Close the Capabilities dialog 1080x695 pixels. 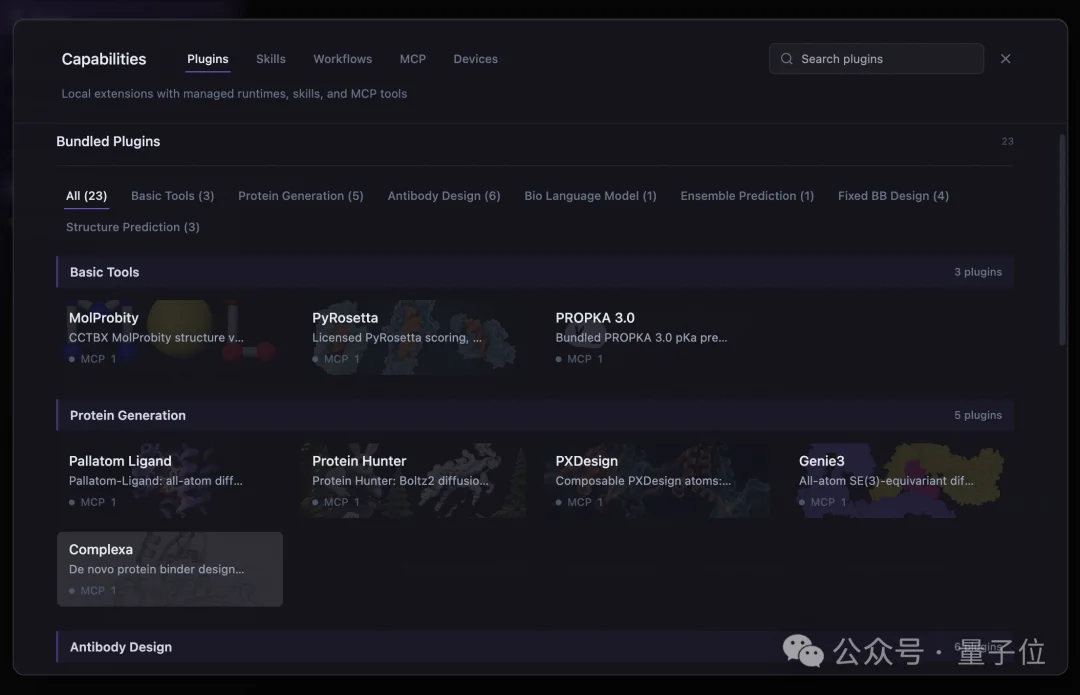click(x=1005, y=59)
